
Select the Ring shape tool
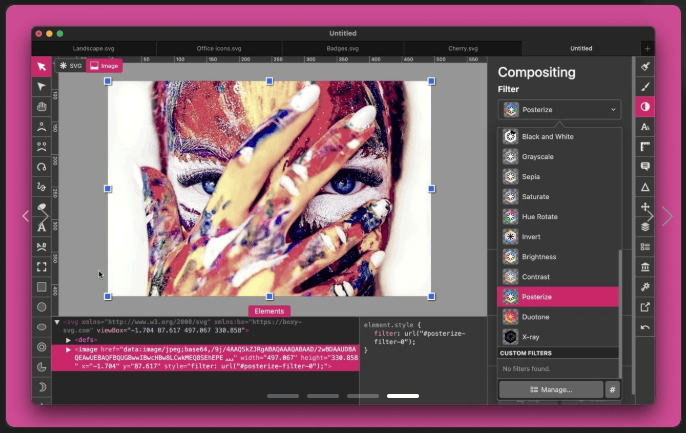(42, 347)
